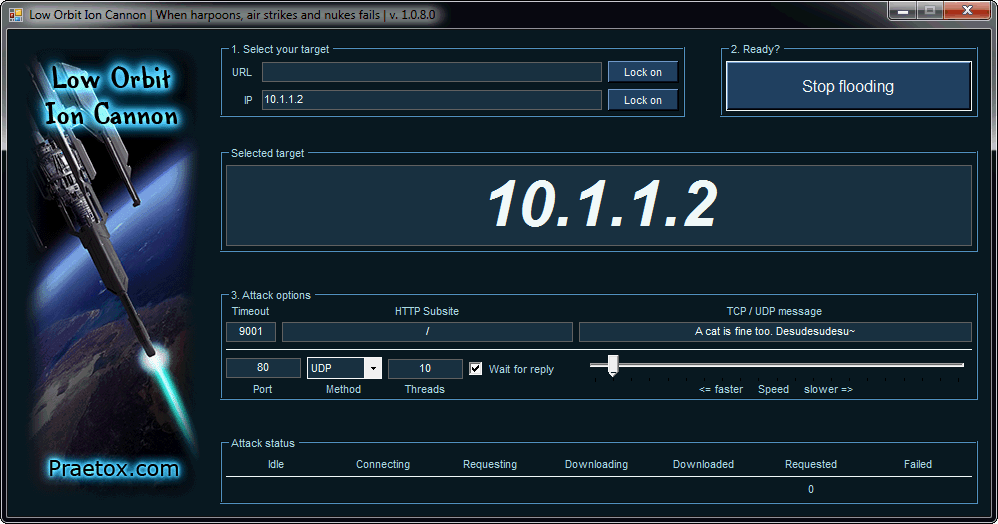This screenshot has height=524, width=998.
Task: Click the Threads field showing 10
Action: click(x=425, y=368)
